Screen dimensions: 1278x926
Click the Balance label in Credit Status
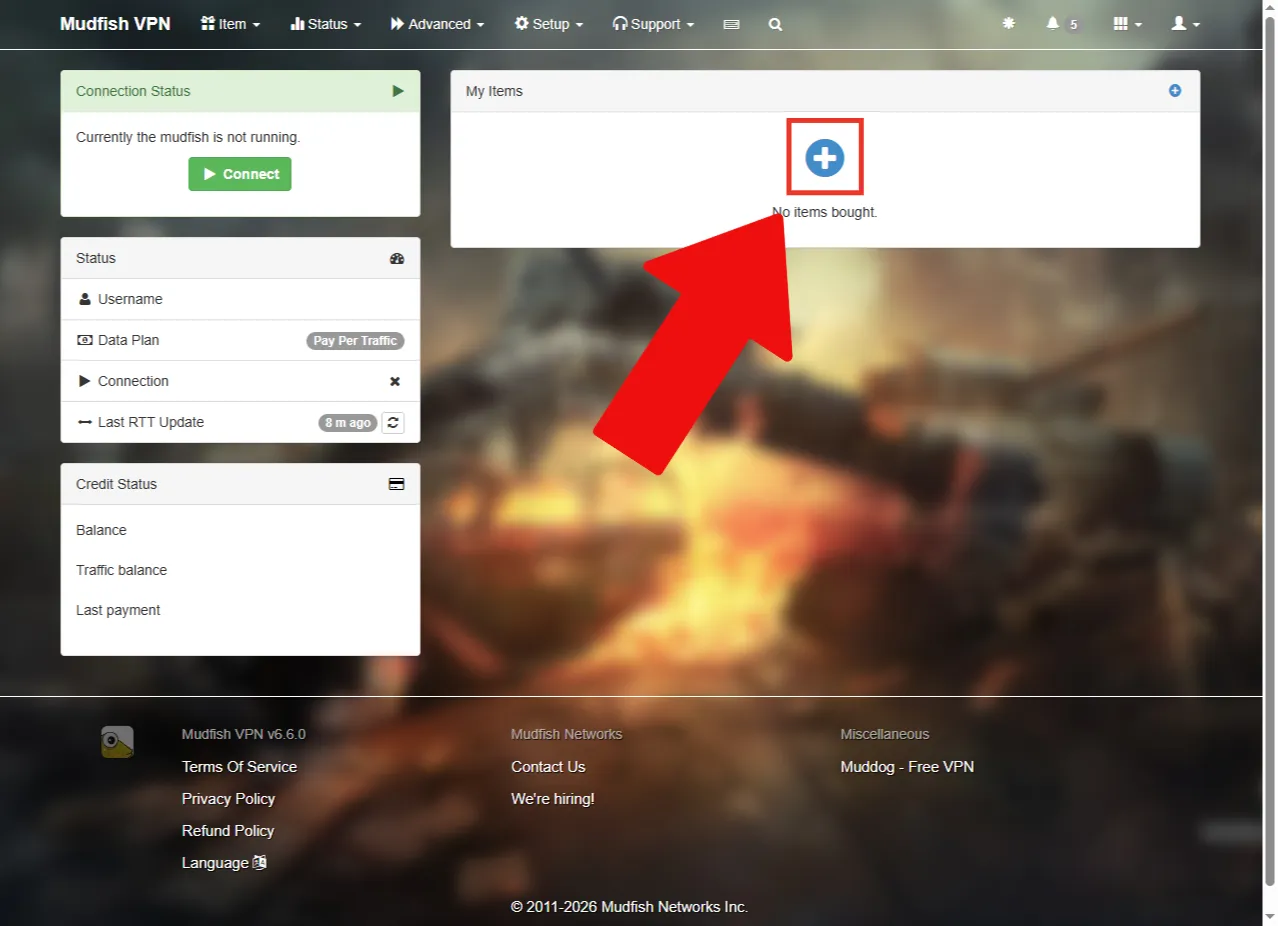click(x=101, y=530)
